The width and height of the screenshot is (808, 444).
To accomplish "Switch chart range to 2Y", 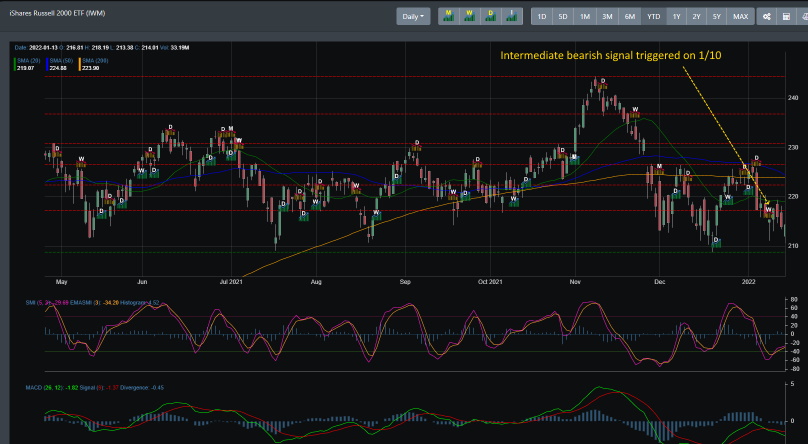I will pos(696,16).
